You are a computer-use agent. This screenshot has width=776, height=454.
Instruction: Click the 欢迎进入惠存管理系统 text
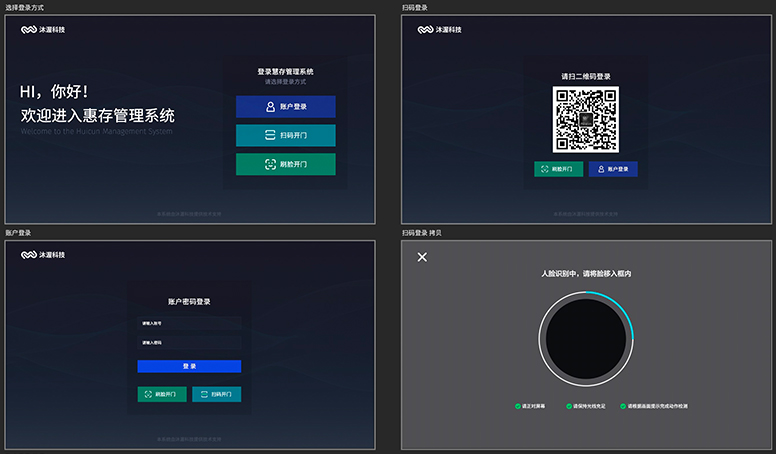tap(97, 115)
